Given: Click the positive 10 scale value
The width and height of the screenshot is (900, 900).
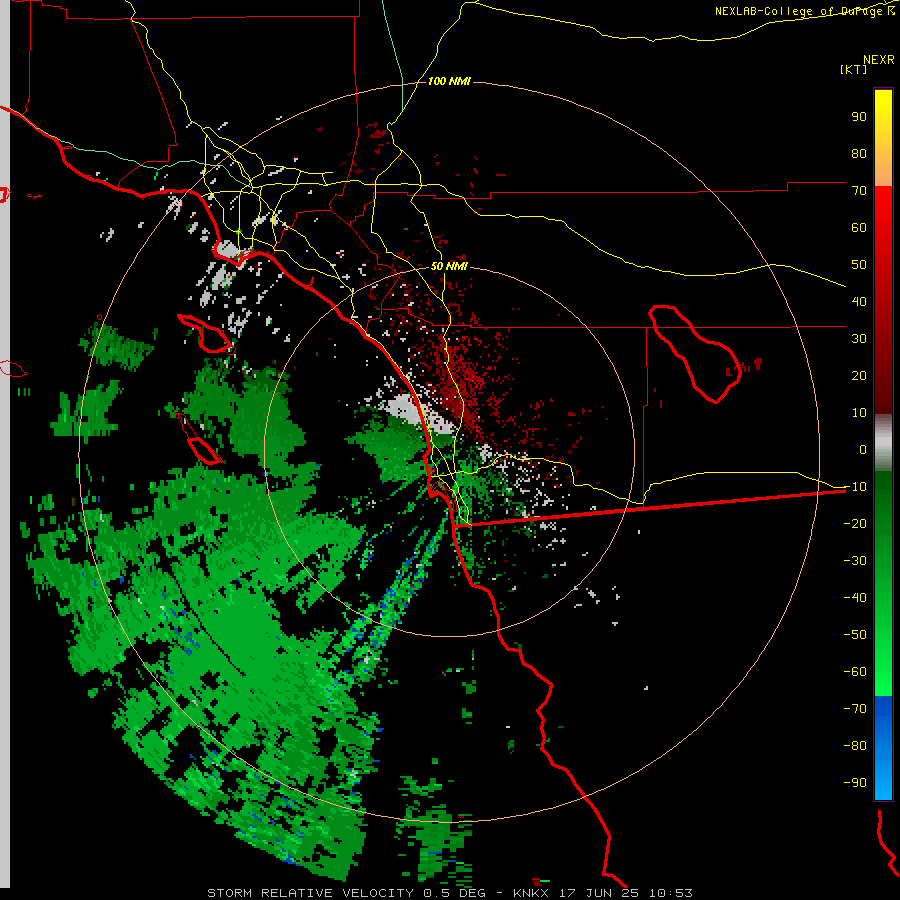Looking at the screenshot, I should (x=859, y=413).
